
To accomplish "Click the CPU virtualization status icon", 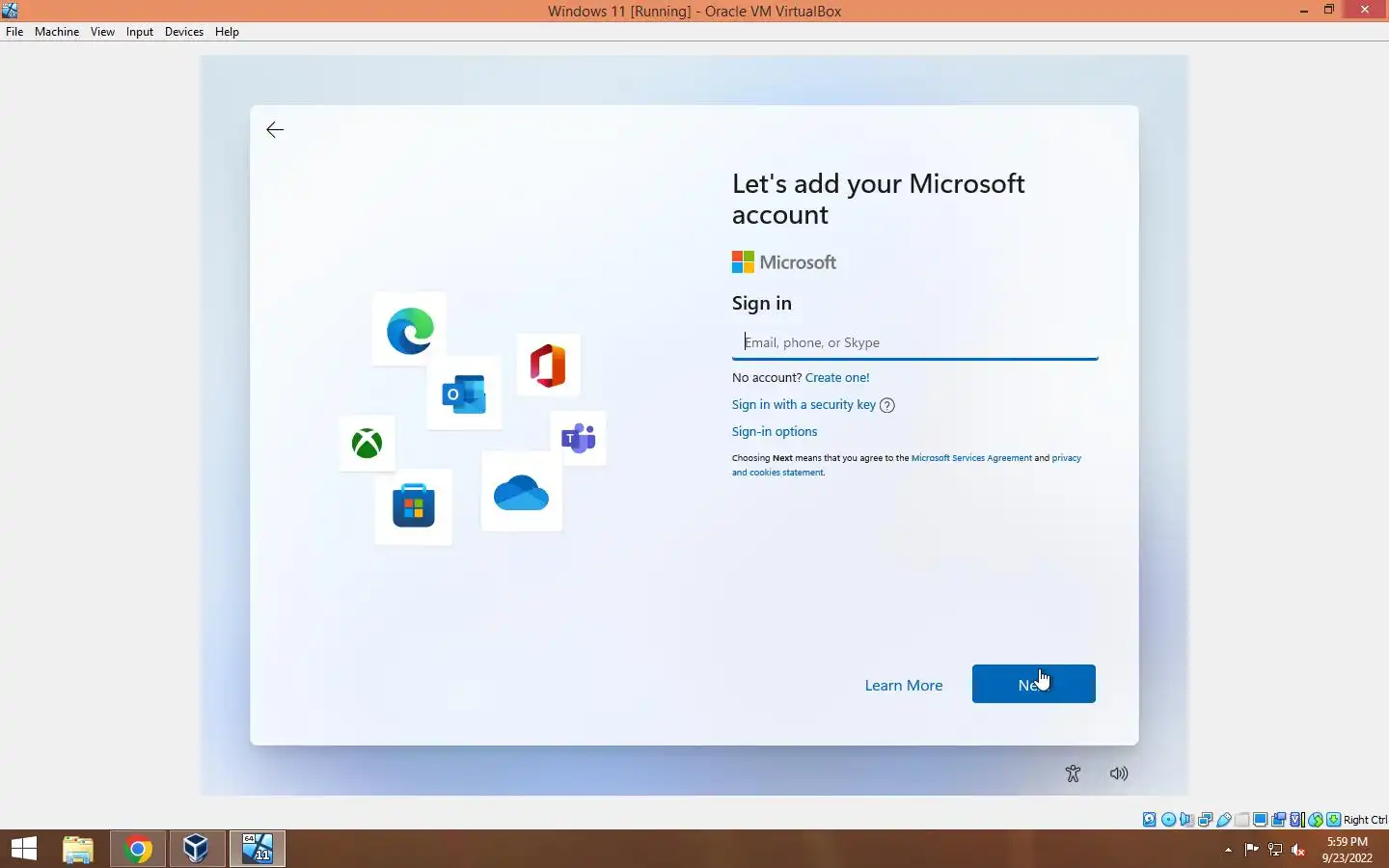I will tap(1297, 820).
